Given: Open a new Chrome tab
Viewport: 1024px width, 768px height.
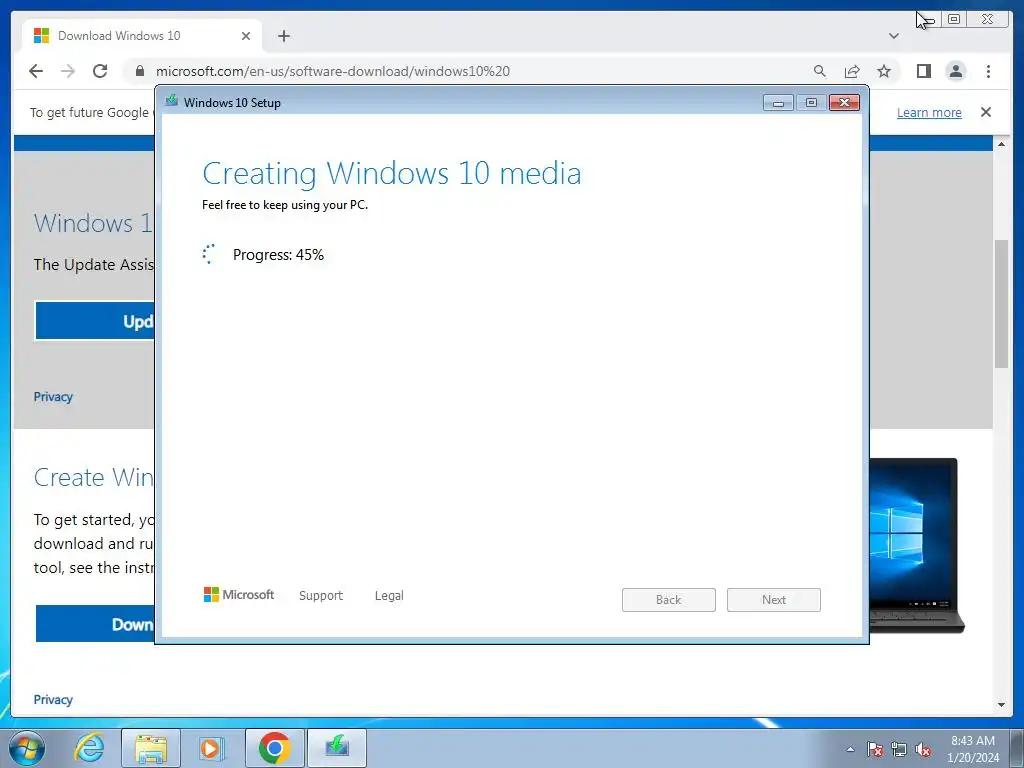Looking at the screenshot, I should coord(283,36).
